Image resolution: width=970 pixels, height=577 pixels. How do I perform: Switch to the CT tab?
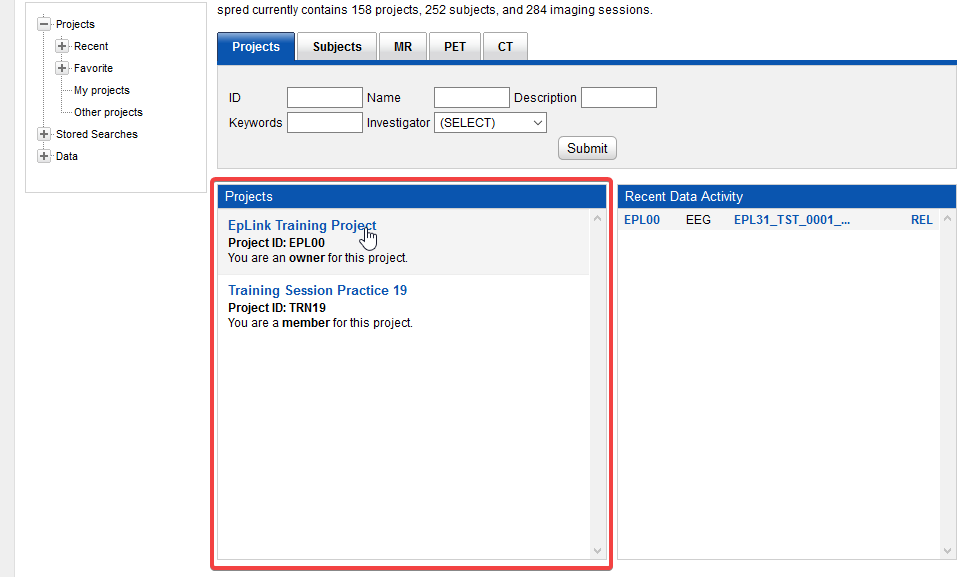click(x=505, y=47)
